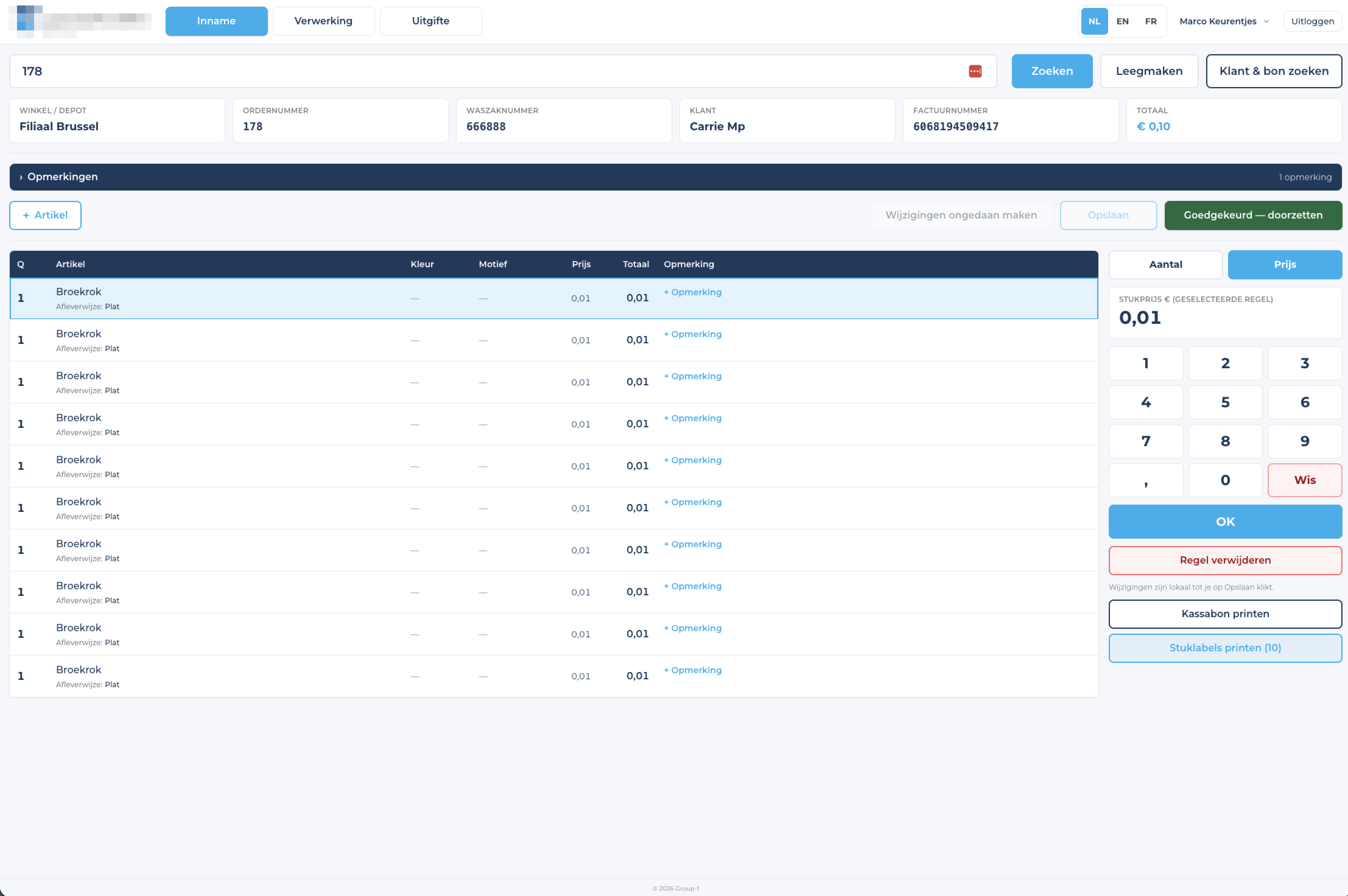The image size is (1348, 896).
Task: Click Goedgekeurd — doorzetten button
Action: tap(1253, 215)
